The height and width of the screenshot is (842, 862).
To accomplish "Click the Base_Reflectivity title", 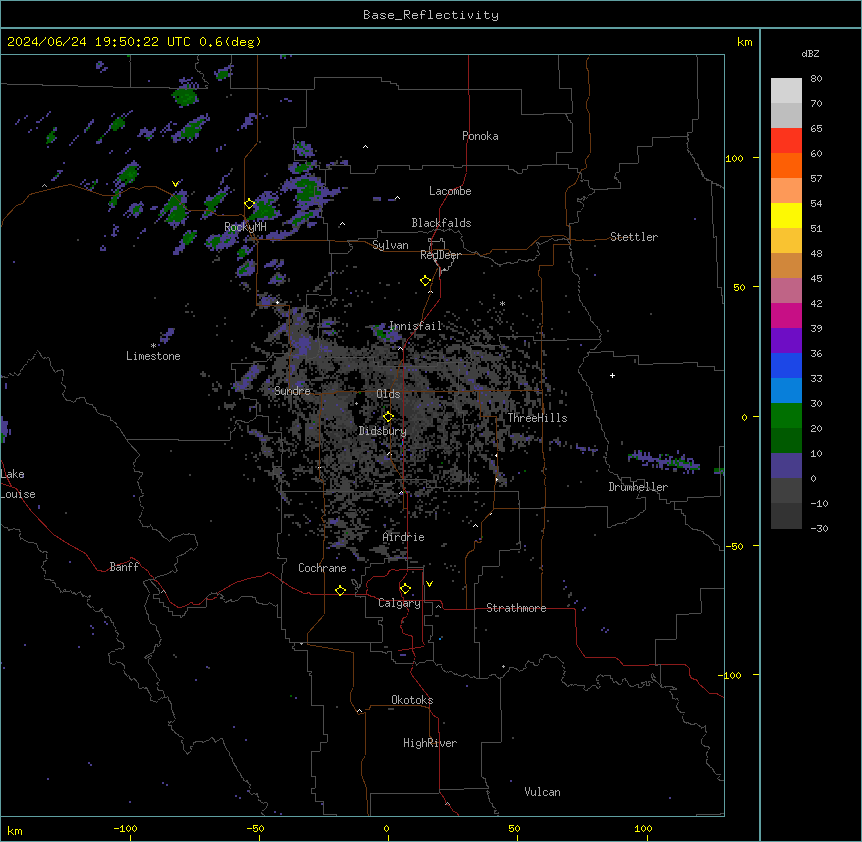I will click(431, 15).
